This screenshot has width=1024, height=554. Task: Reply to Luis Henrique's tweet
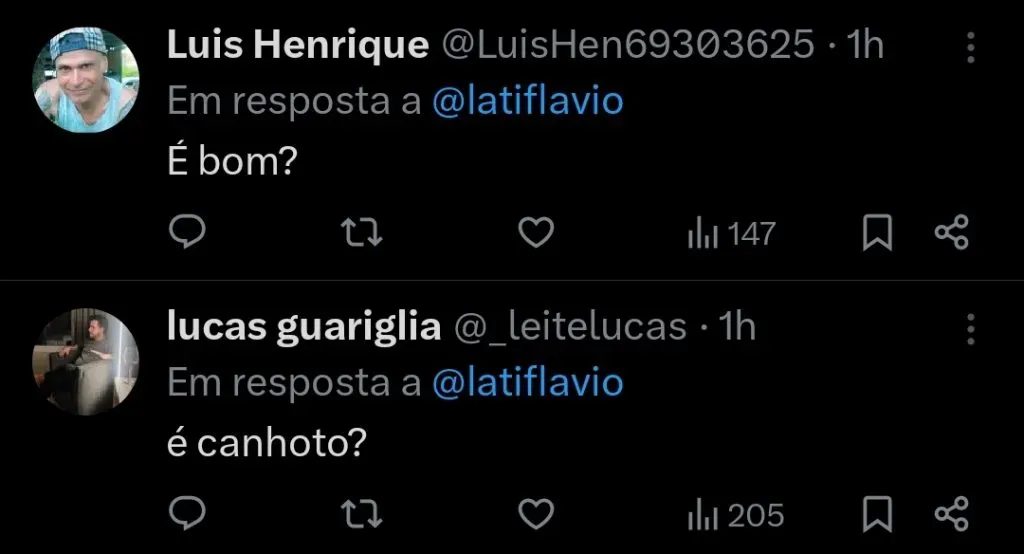pos(186,233)
